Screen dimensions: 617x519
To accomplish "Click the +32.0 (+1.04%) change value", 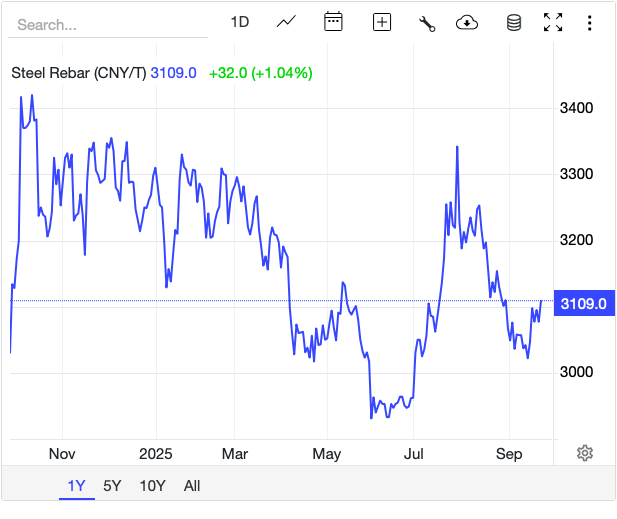I will point(260,73).
